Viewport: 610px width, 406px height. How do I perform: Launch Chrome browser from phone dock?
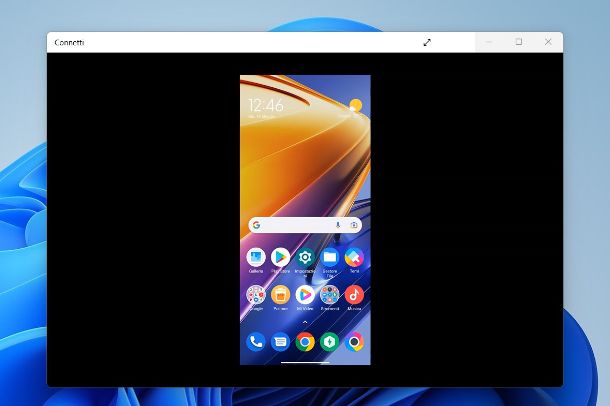pos(305,342)
